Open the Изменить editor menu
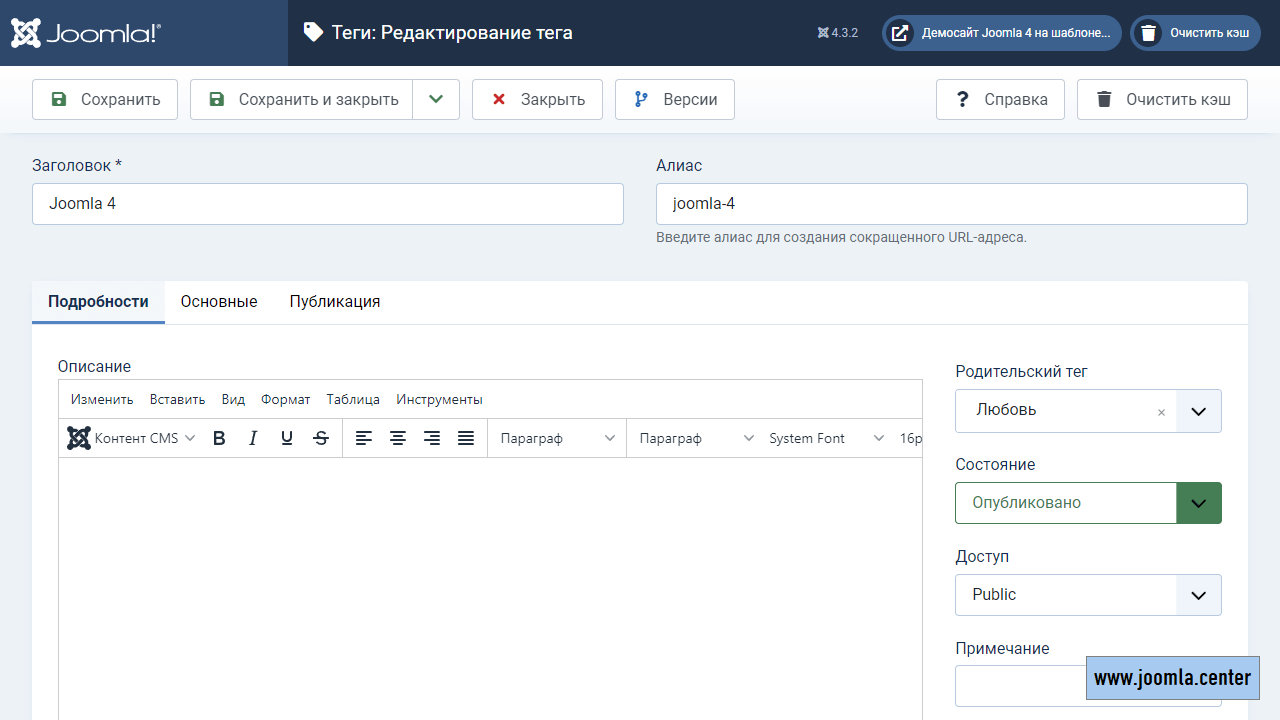This screenshot has height=720, width=1280. (102, 399)
